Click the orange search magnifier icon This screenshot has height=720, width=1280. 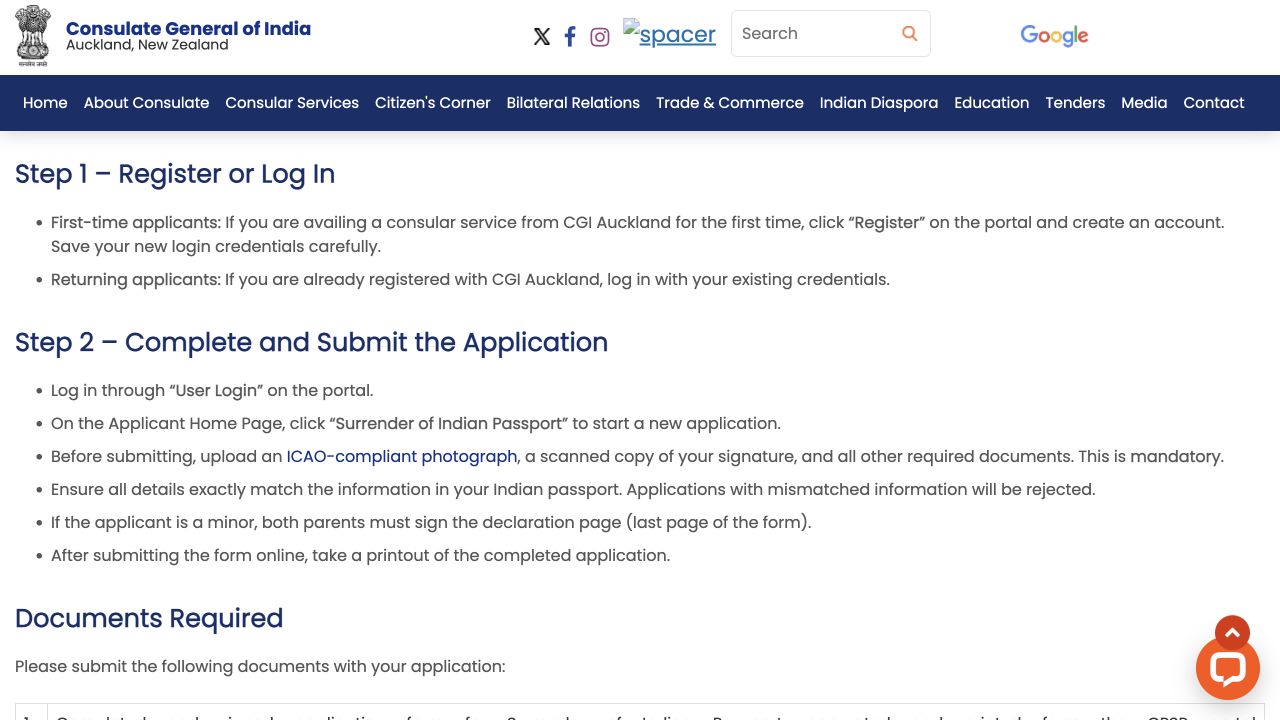pyautogui.click(x=909, y=33)
